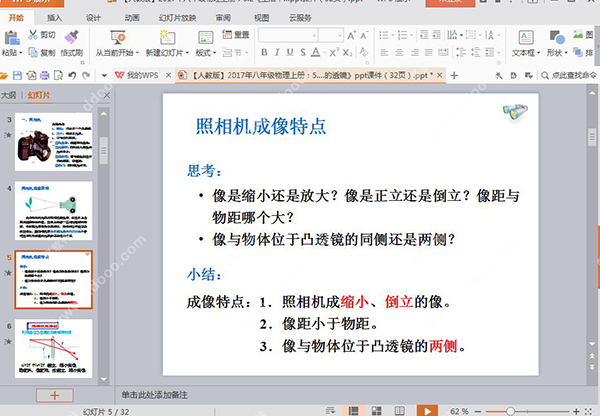Click the Decrease indent icon
The width and height of the screenshot is (600, 416).
pyautogui.click(x=424, y=35)
